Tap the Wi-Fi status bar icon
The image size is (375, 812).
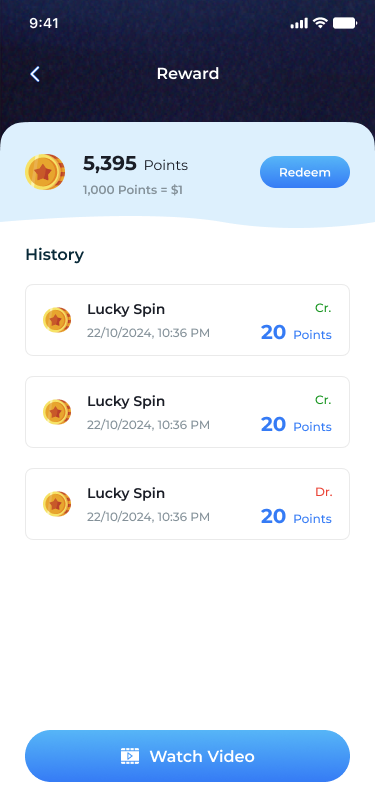click(321, 23)
